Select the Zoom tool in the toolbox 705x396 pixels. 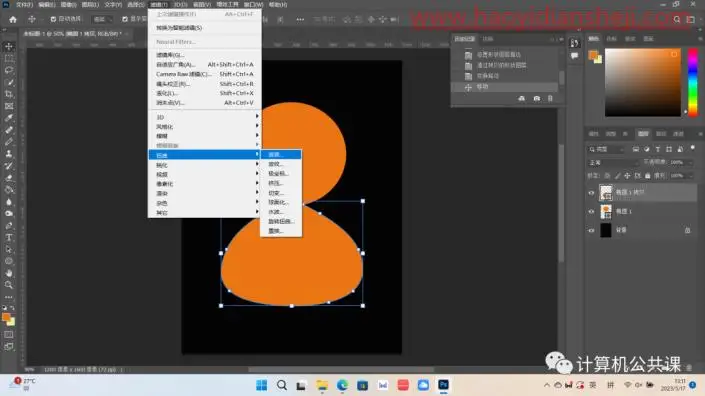point(9,285)
